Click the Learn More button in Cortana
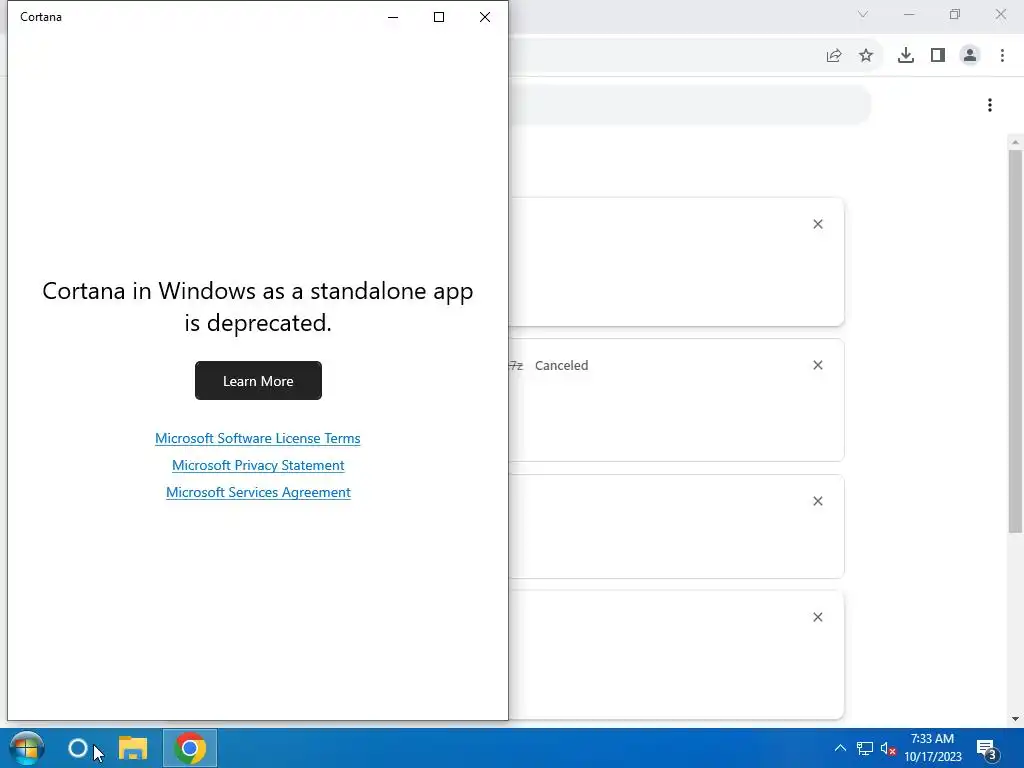 [258, 380]
